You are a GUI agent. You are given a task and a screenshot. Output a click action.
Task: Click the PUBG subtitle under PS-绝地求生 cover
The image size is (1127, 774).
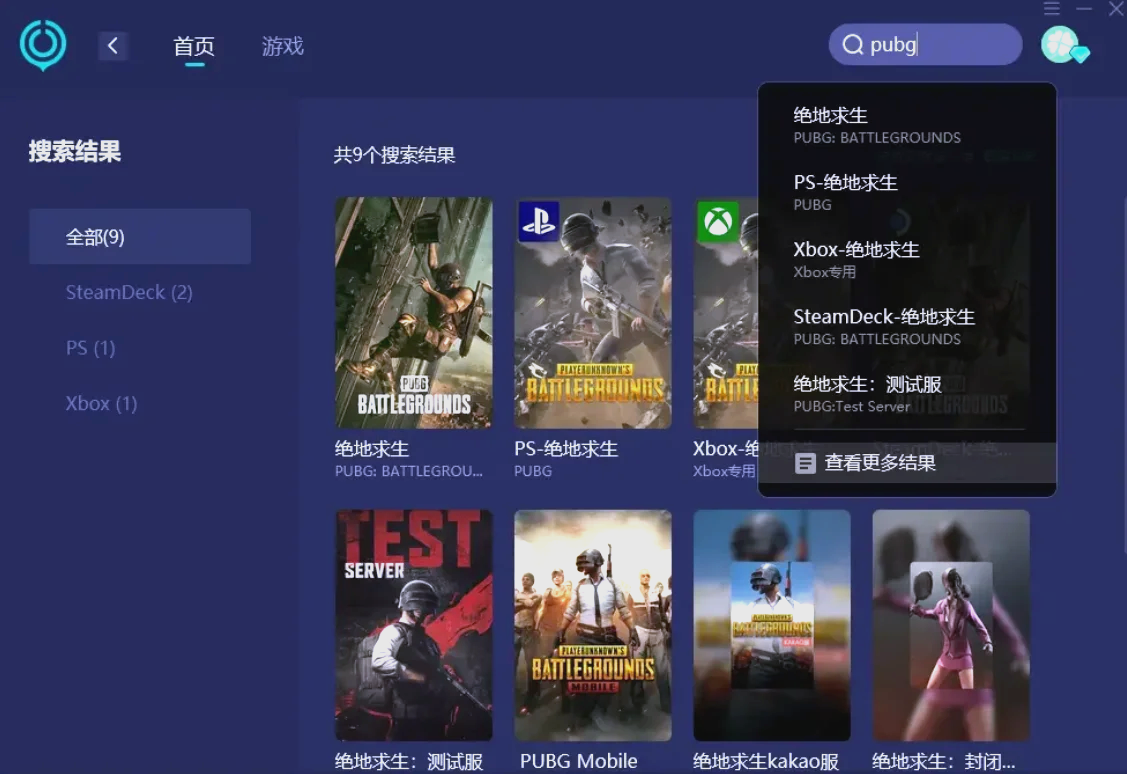click(x=533, y=471)
